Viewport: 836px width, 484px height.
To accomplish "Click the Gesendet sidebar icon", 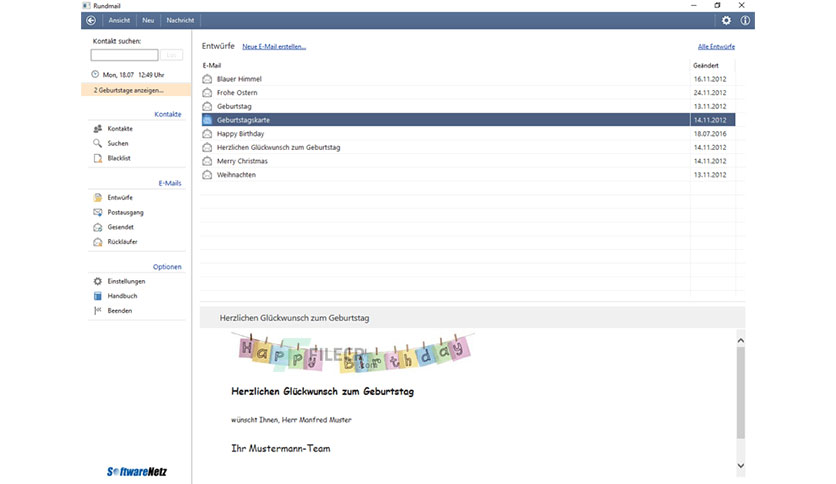I will tap(98, 227).
